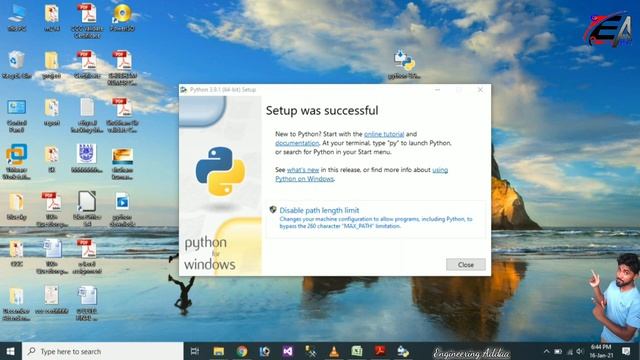Open Adobe Acrobat from the taskbar

[380, 351]
